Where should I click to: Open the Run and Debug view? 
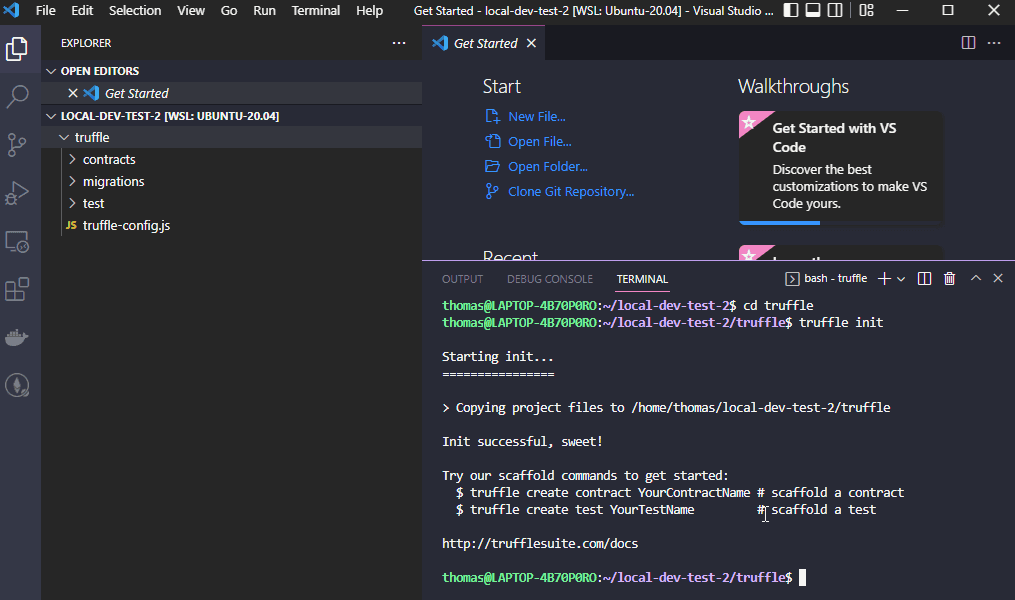point(17,193)
